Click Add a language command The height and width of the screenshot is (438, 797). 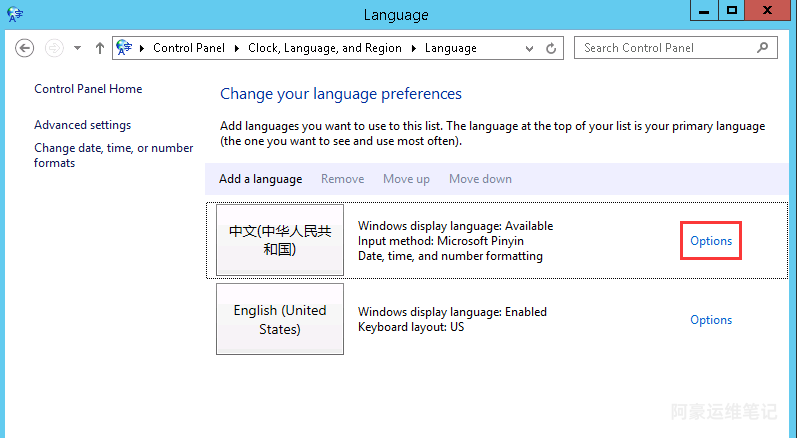[x=260, y=179]
